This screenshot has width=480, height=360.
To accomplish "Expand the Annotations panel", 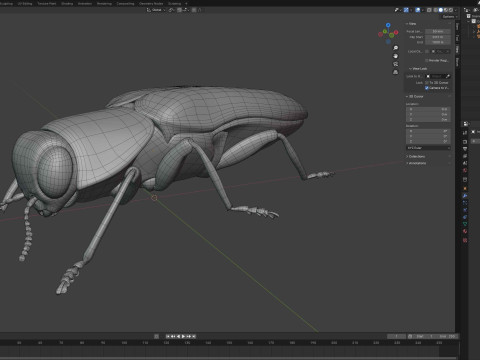I will point(416,163).
